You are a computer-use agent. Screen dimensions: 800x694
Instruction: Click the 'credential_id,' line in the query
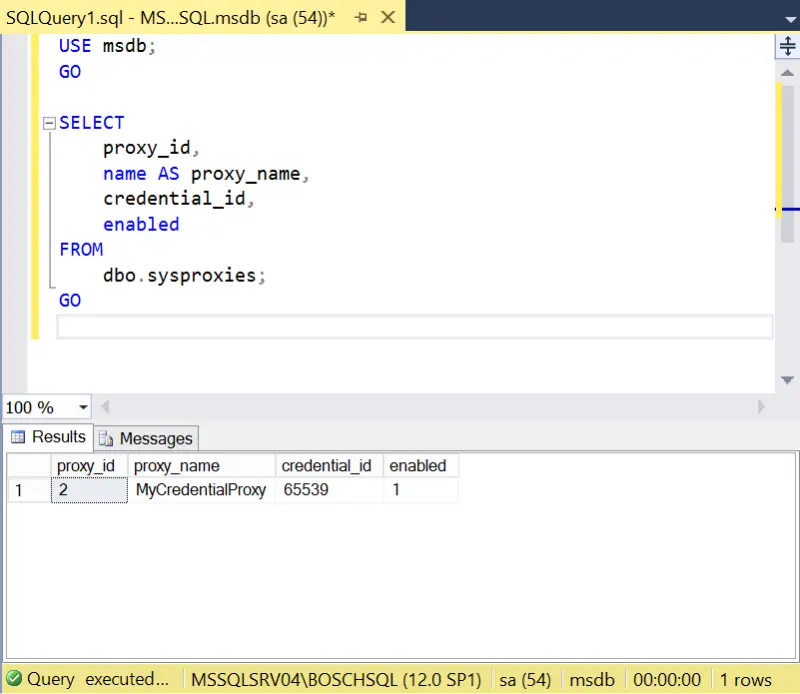tap(179, 199)
